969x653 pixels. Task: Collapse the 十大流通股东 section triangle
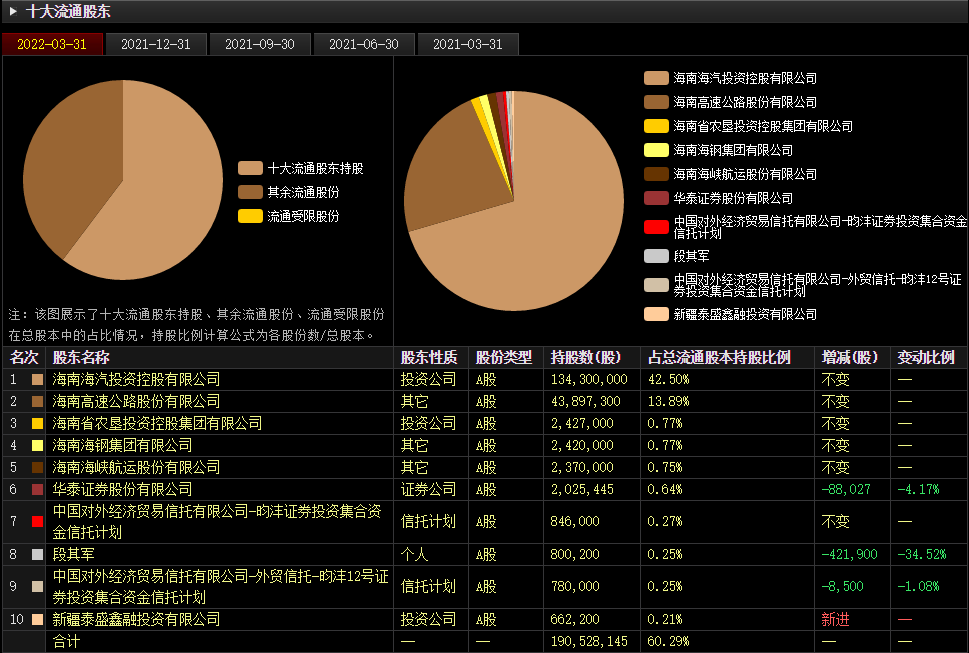pos(13,11)
